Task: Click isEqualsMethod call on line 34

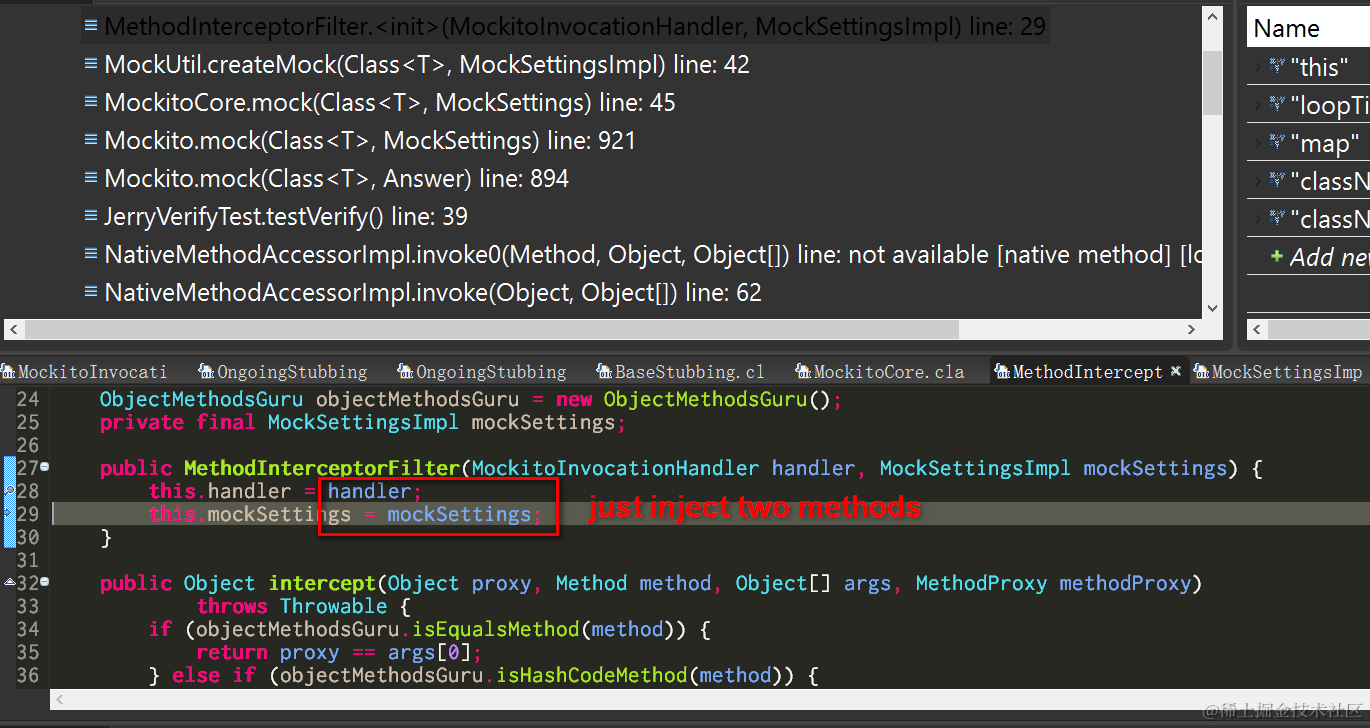Action: tap(496, 629)
